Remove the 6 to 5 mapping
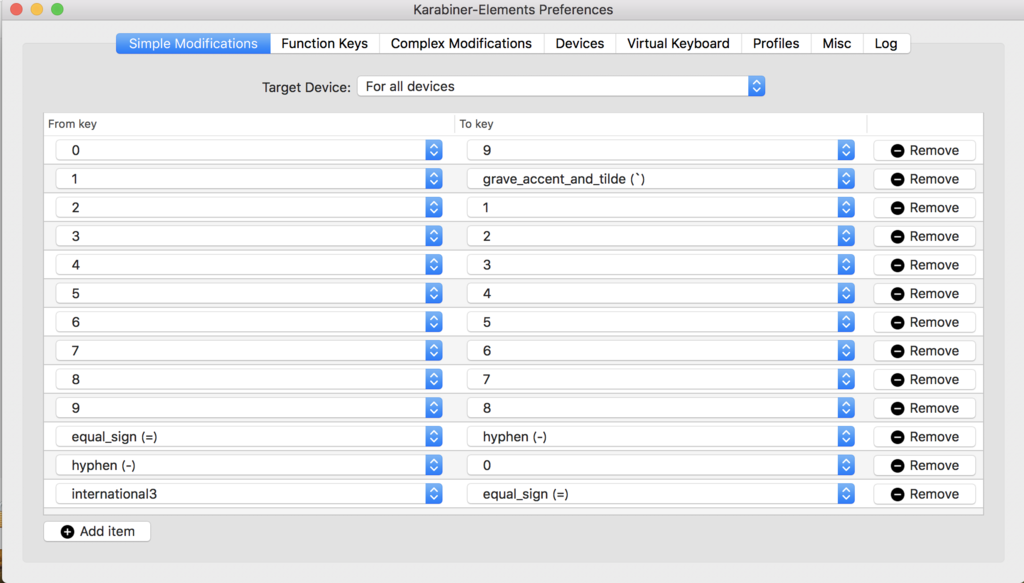The image size is (1024, 583). tap(925, 323)
